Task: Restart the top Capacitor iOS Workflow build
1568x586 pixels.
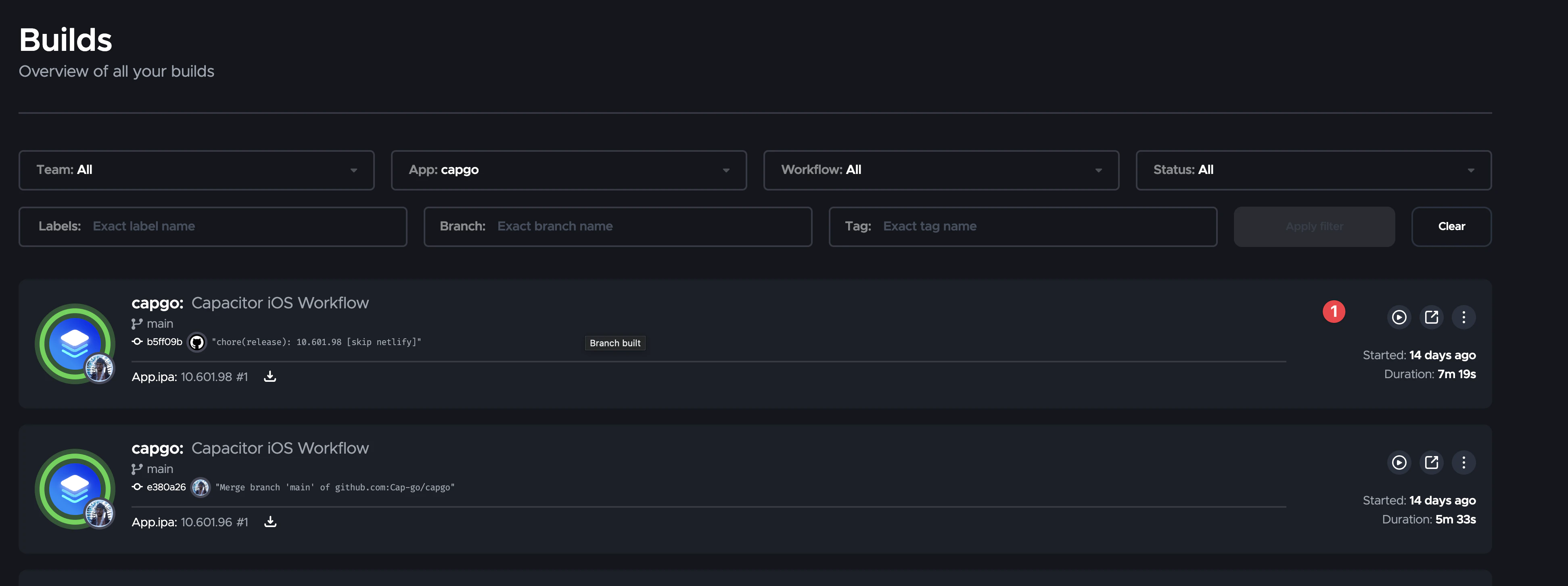Action: (x=1399, y=317)
